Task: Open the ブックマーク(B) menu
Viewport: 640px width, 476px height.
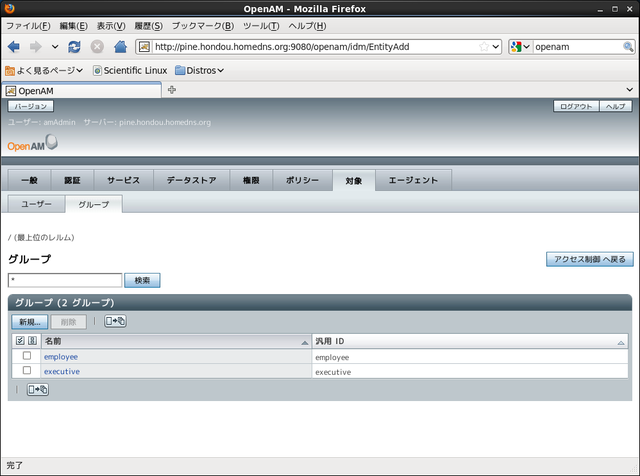Action: [x=202, y=25]
